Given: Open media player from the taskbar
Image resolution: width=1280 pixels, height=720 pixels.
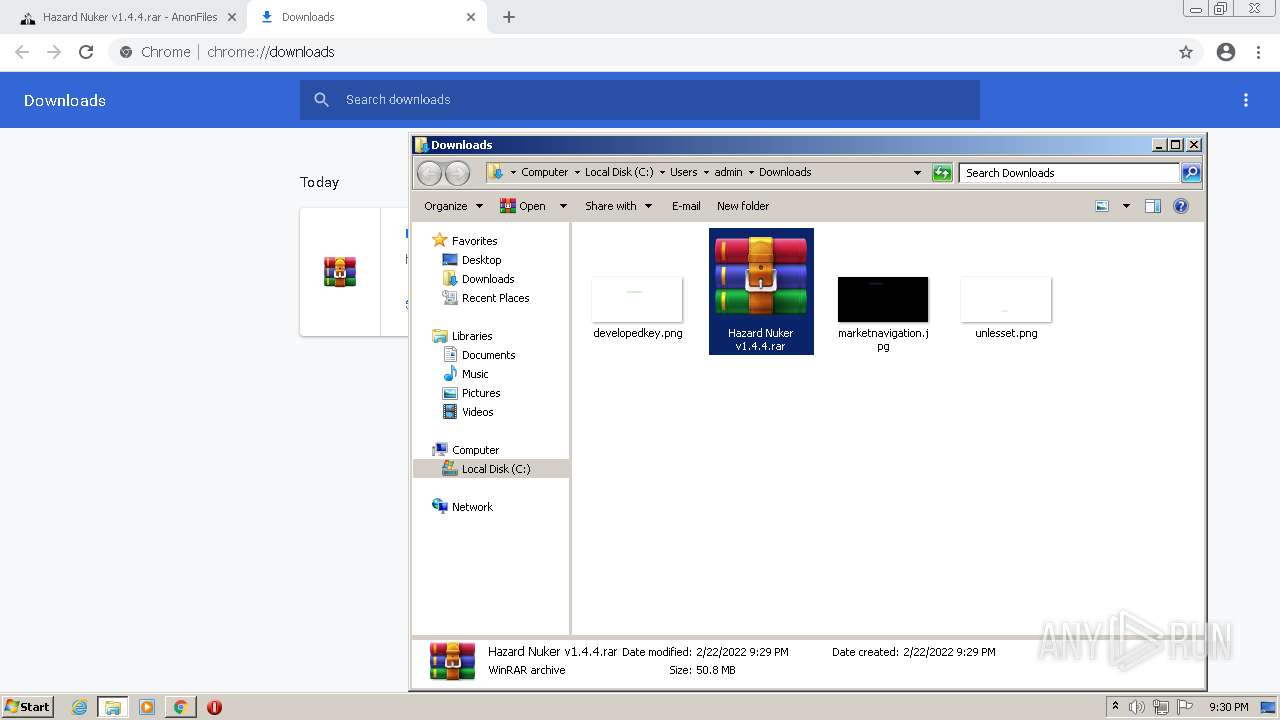Looking at the screenshot, I should click(x=147, y=707).
